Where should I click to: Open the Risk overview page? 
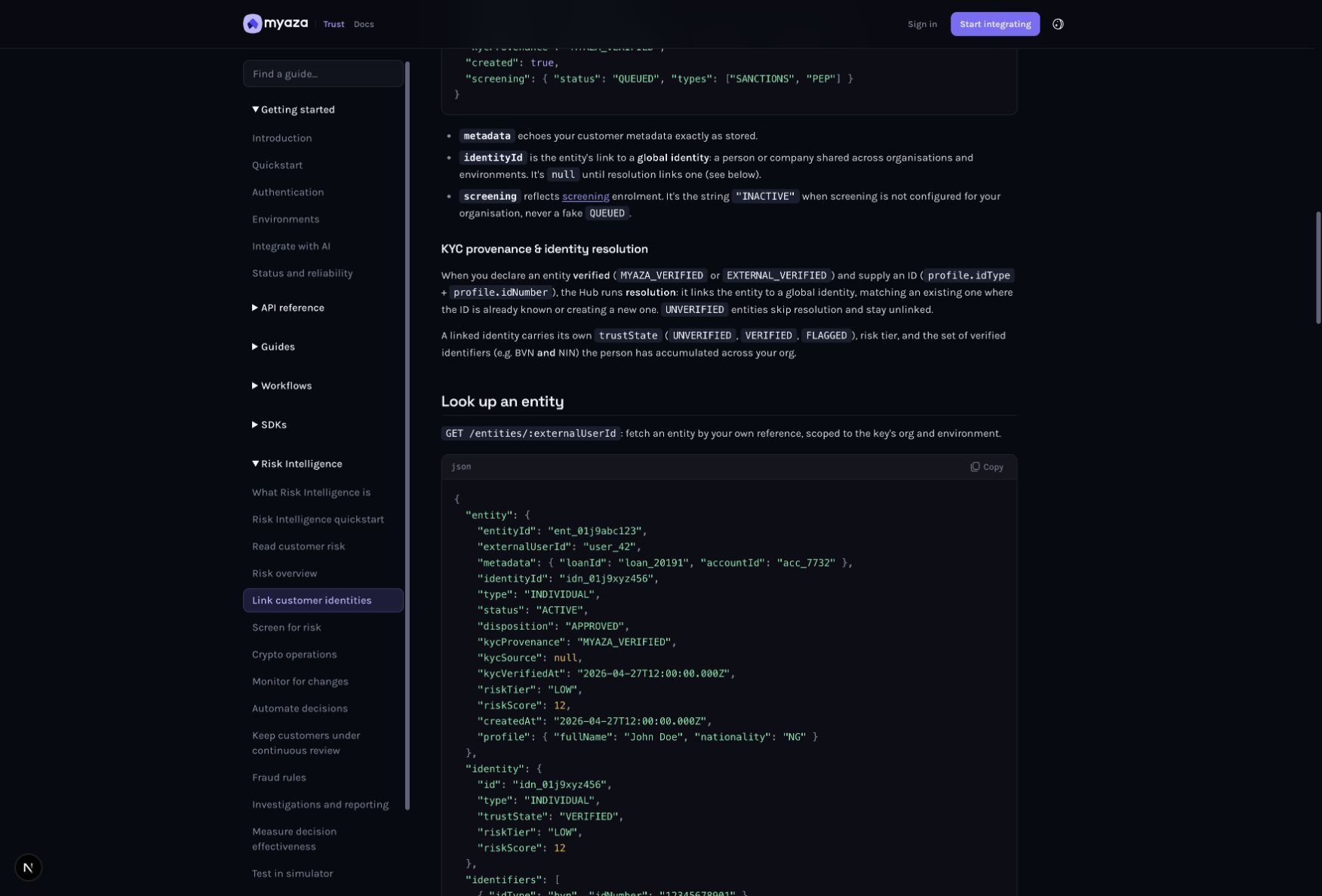pyautogui.click(x=284, y=574)
